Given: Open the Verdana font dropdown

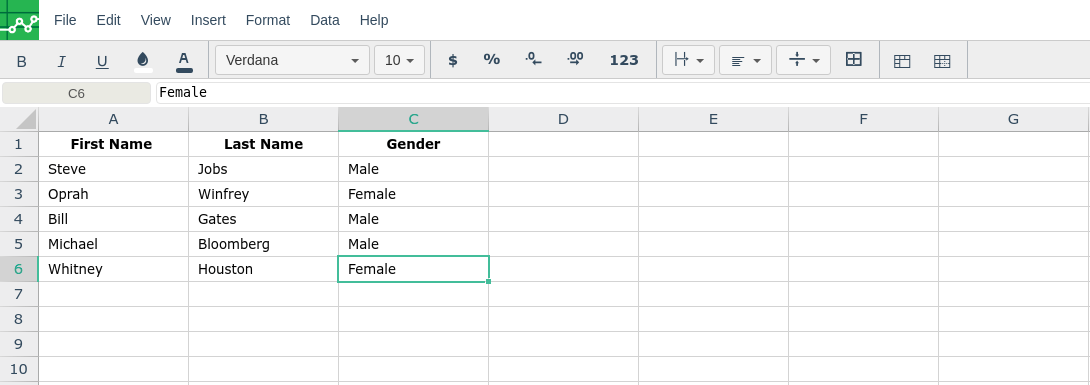Looking at the screenshot, I should 292,60.
